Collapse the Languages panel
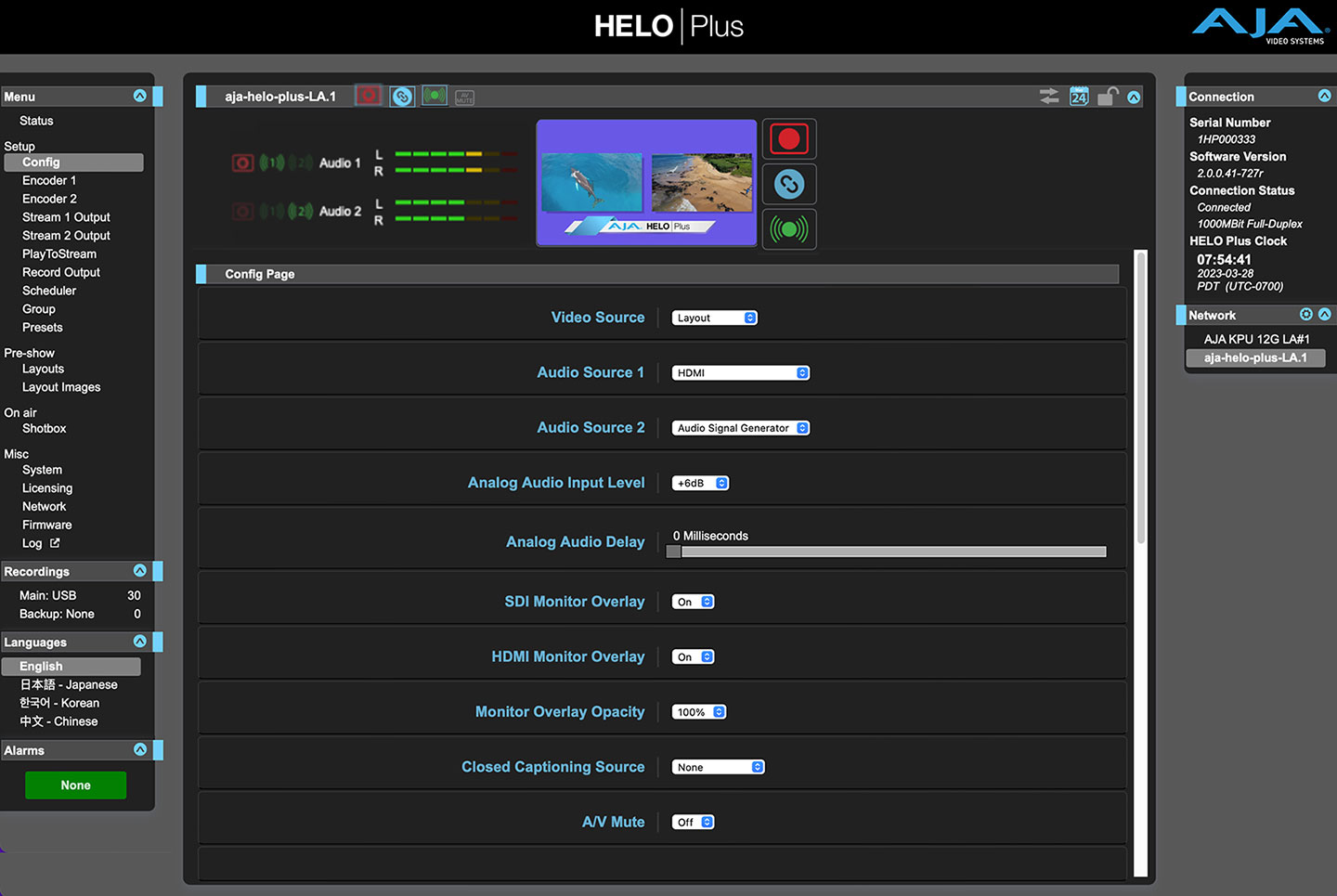This screenshot has width=1337, height=896. pos(140,641)
